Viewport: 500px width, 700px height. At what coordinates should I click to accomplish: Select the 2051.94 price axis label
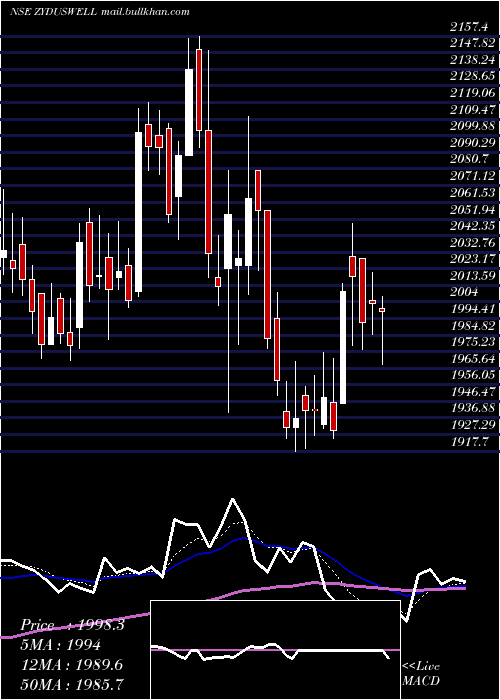[x=472, y=209]
